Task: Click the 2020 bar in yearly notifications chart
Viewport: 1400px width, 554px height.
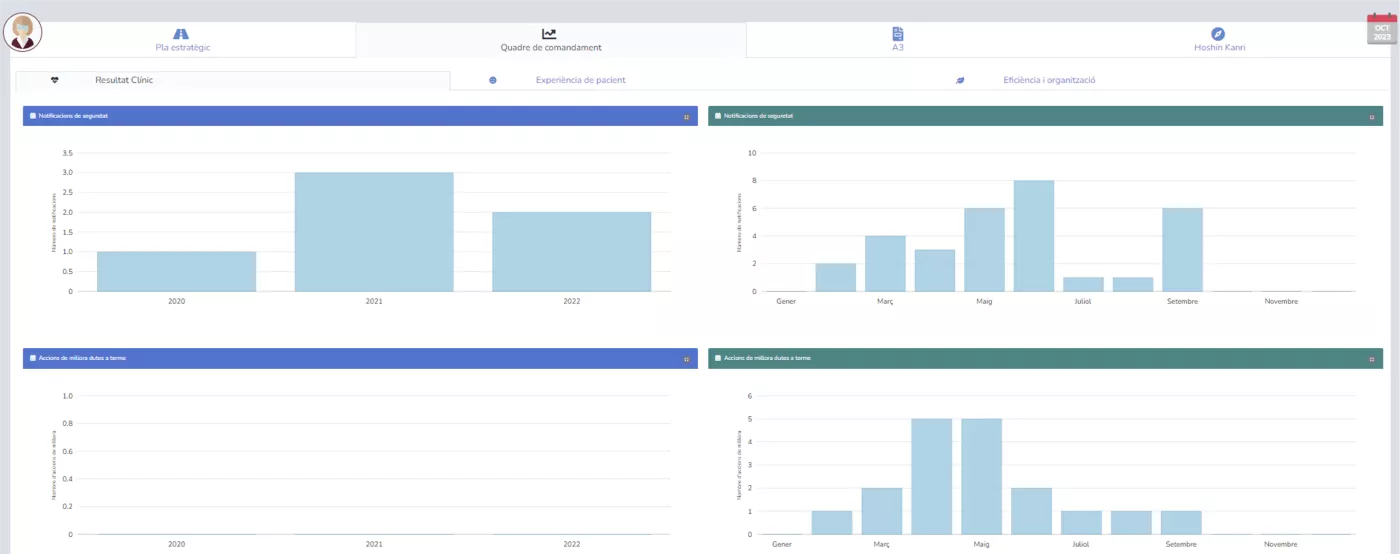Action: pos(176,271)
